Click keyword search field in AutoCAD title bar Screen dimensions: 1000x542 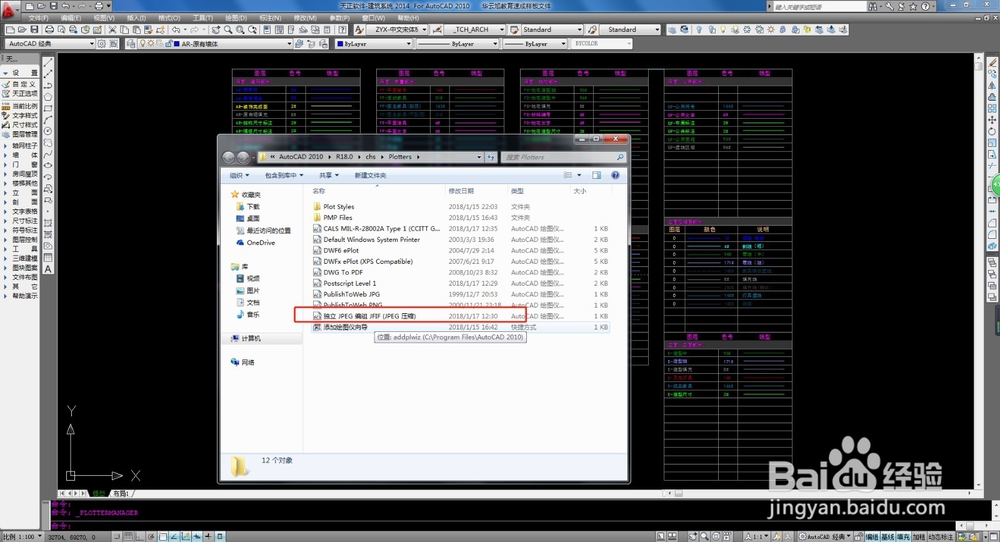[x=820, y=6]
